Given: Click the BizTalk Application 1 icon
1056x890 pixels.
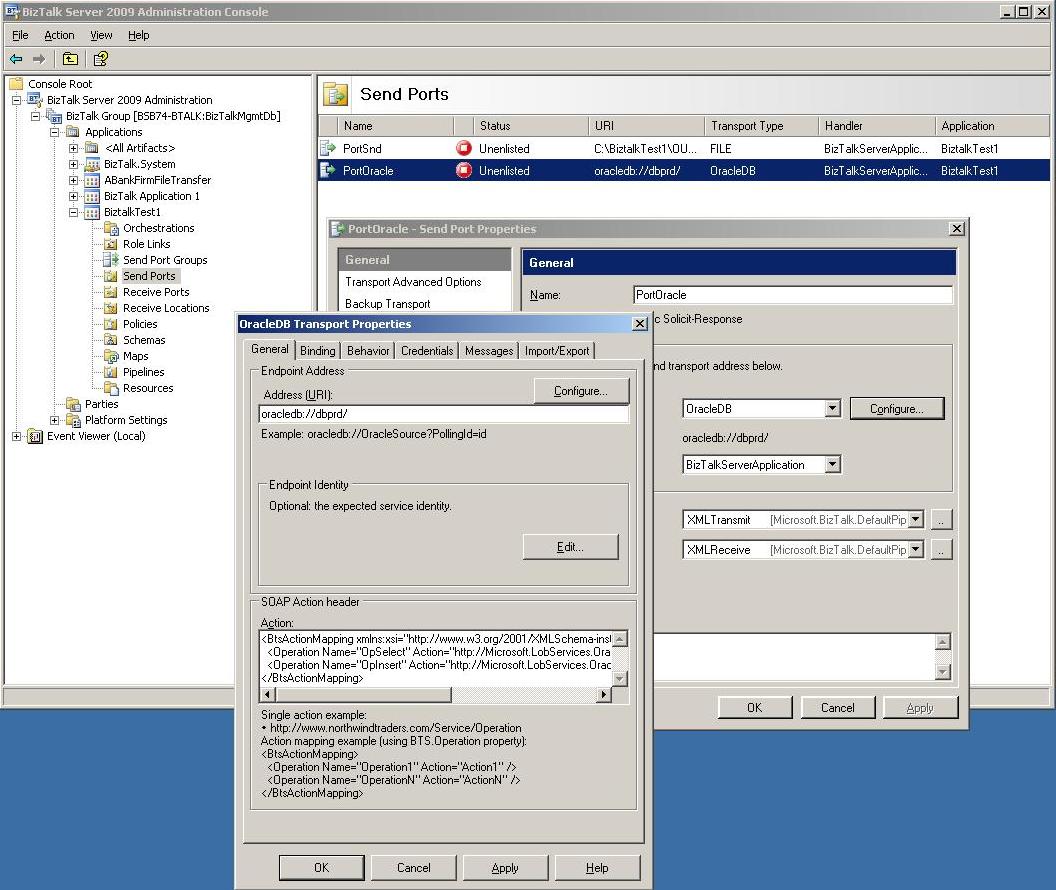Looking at the screenshot, I should (92, 196).
